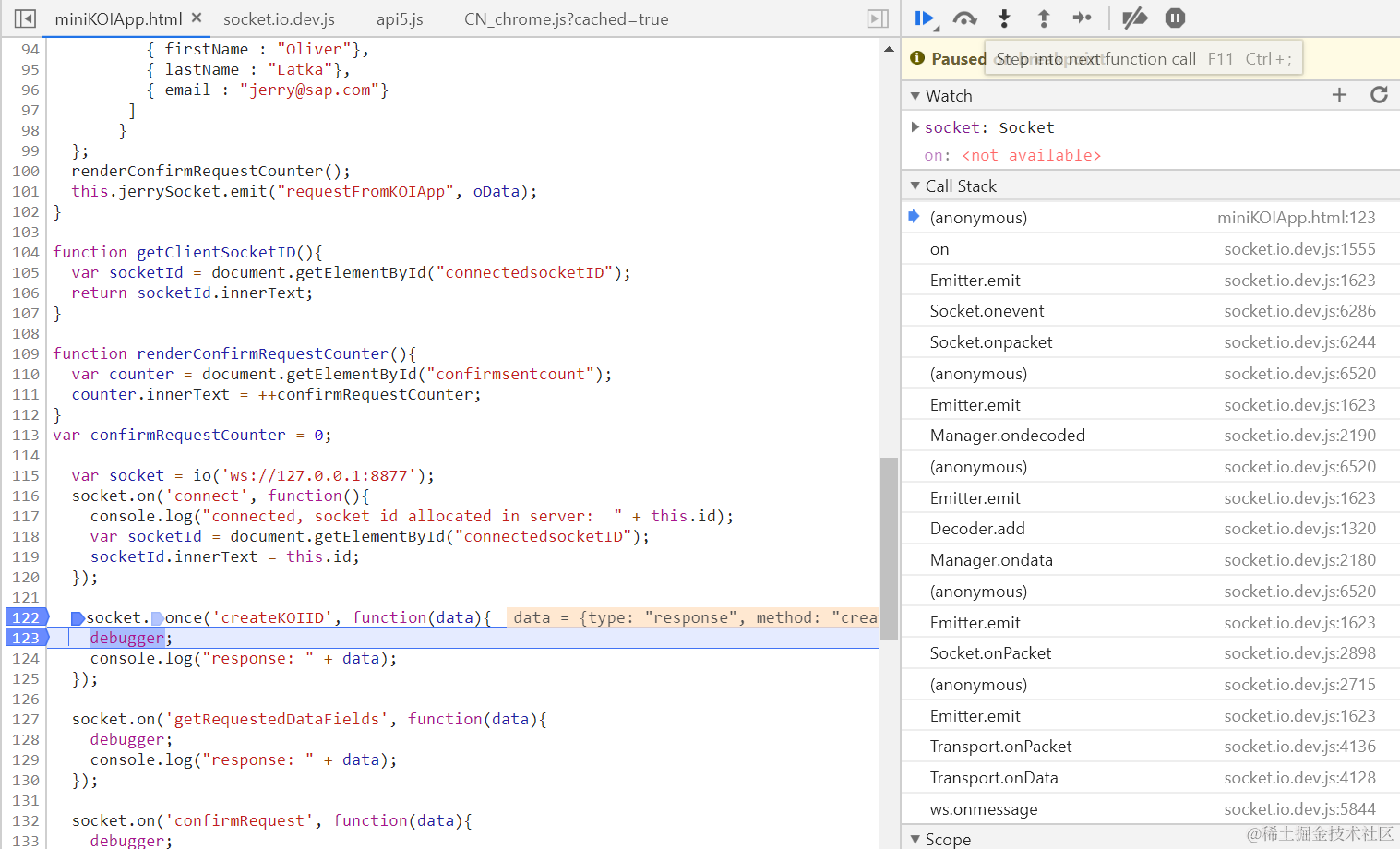The height and width of the screenshot is (849, 1400).
Task: Add a new watch expression
Action: [x=1339, y=95]
